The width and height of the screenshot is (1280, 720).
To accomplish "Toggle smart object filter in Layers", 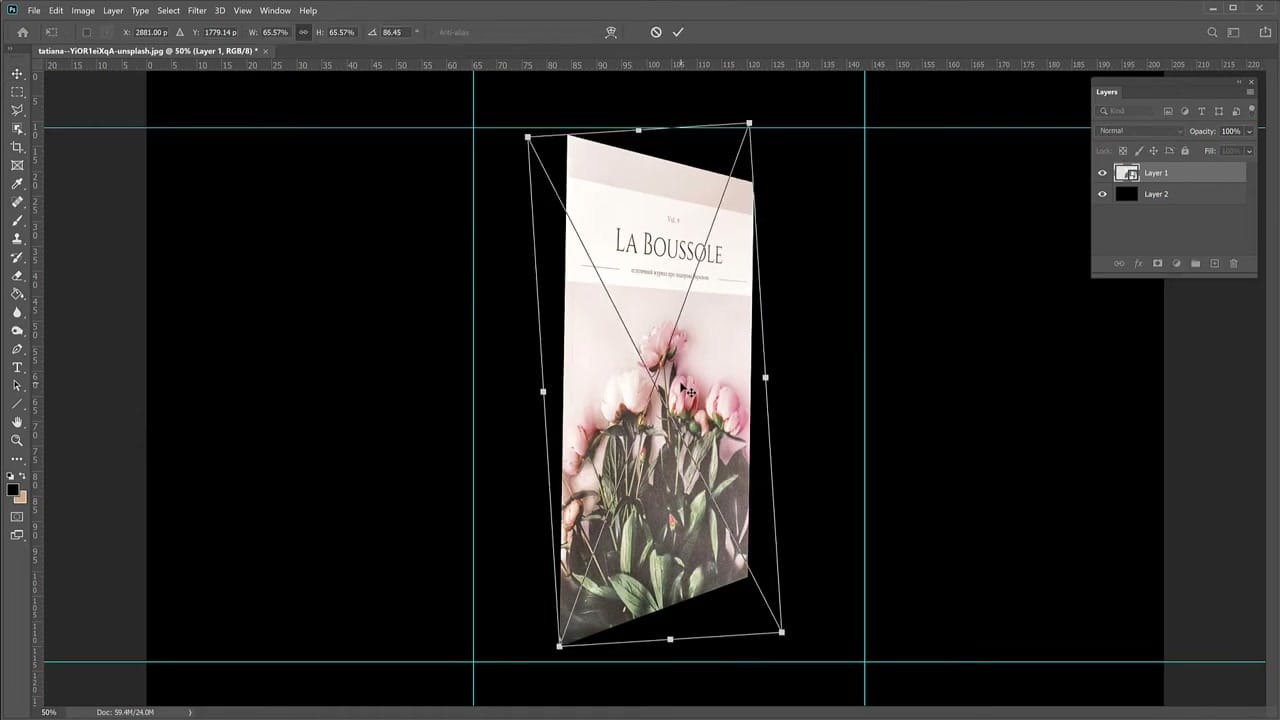I will 1236,111.
